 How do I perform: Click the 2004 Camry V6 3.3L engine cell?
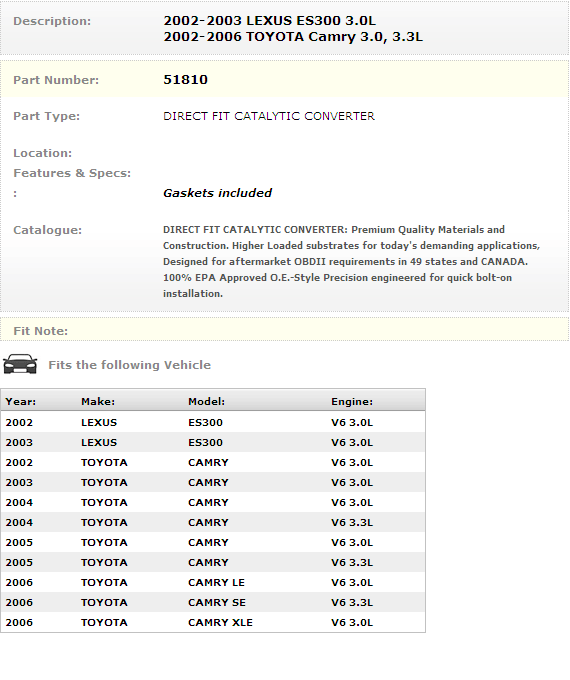pyautogui.click(x=352, y=523)
